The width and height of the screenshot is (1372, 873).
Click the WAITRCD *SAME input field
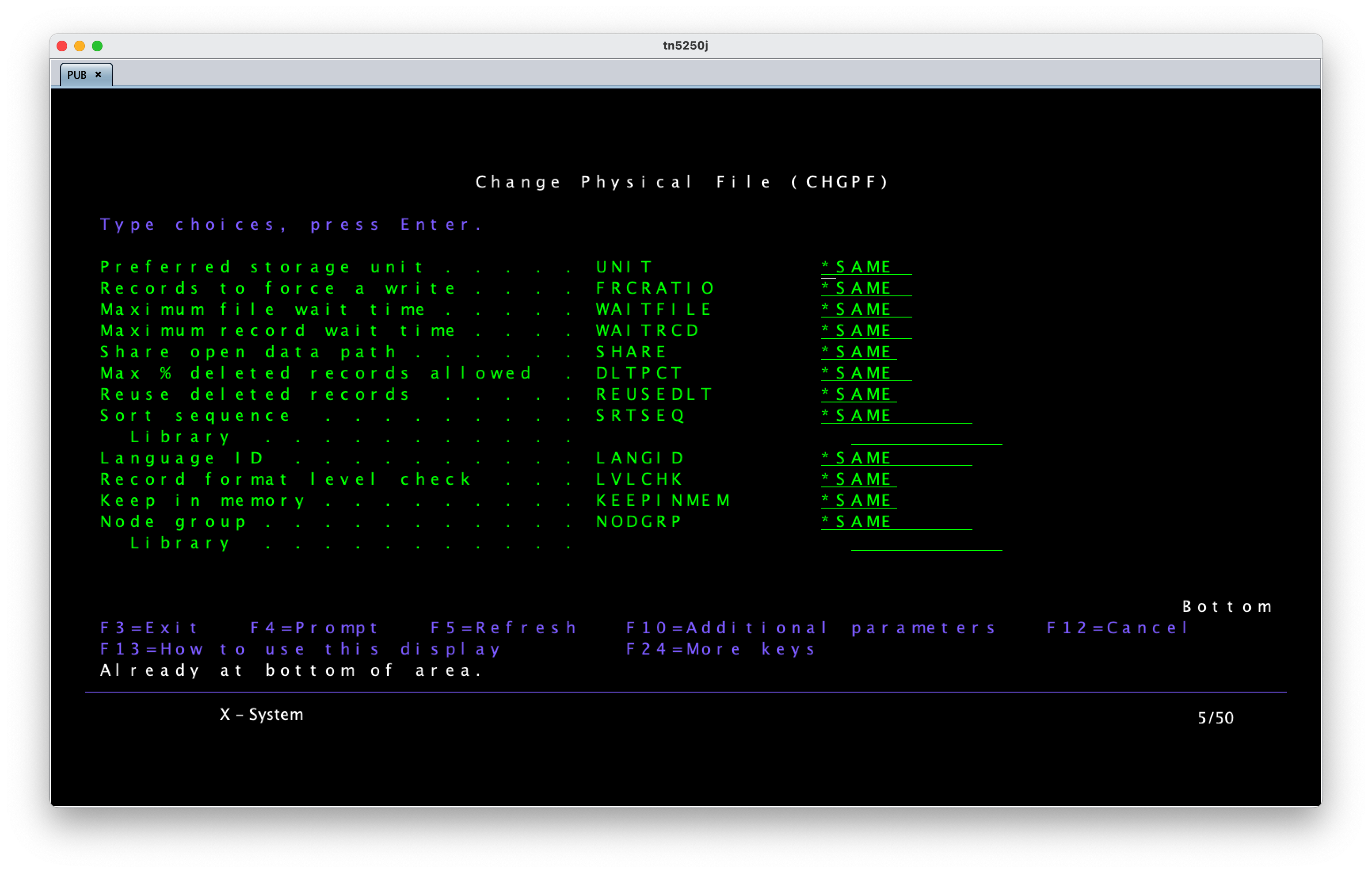click(x=866, y=330)
